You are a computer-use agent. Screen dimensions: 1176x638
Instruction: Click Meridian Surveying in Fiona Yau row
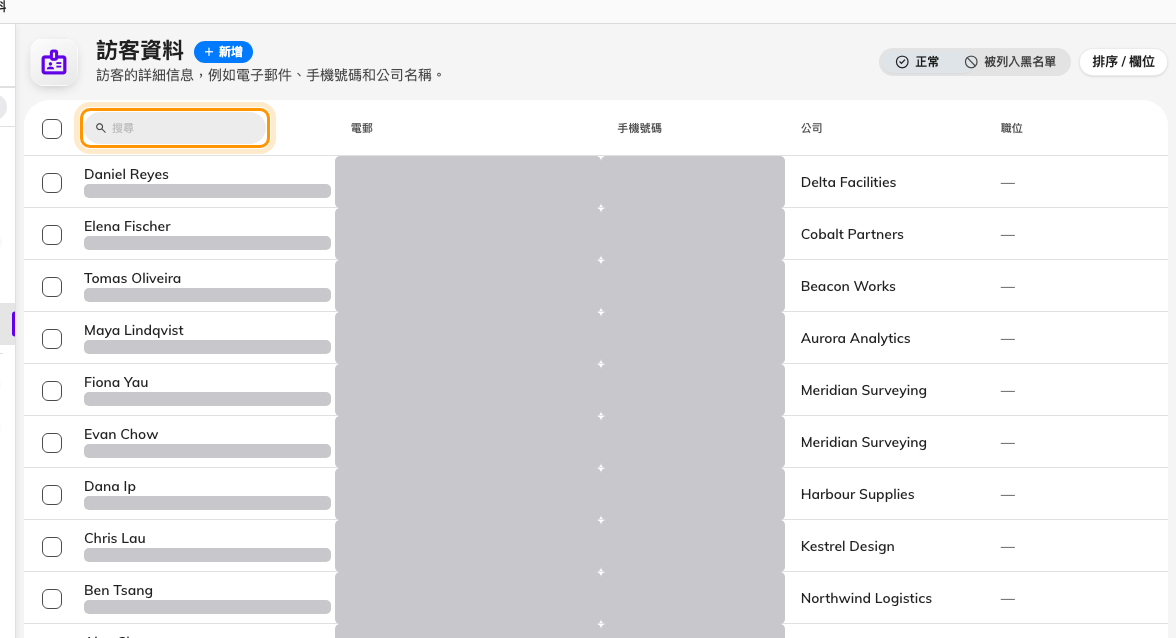pyautogui.click(x=863, y=391)
